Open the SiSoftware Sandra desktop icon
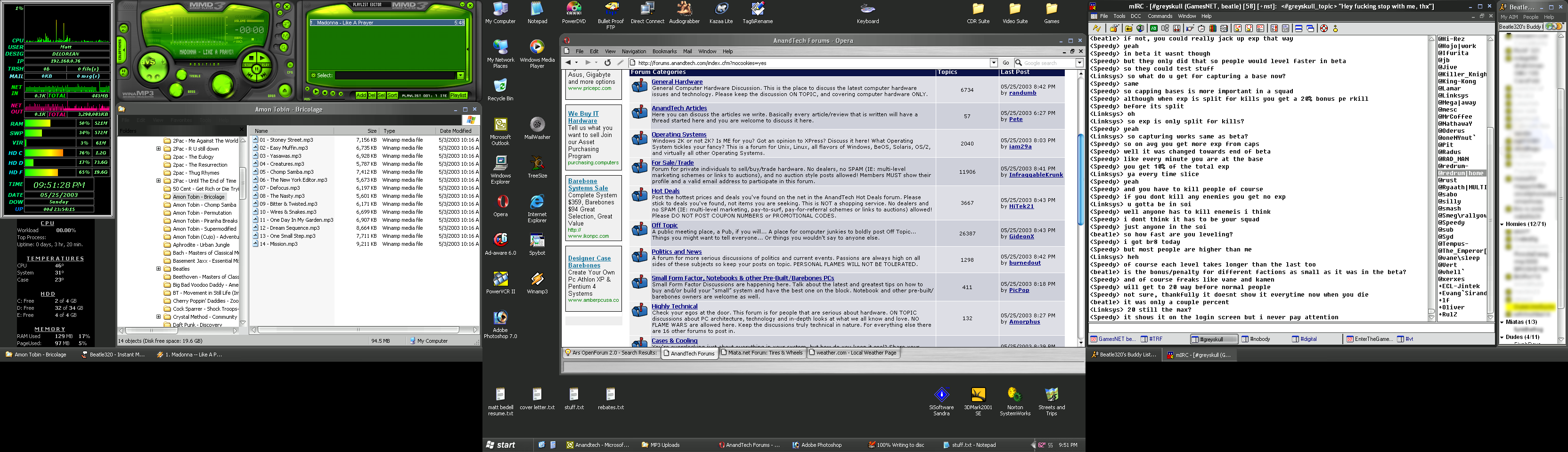 click(x=942, y=402)
